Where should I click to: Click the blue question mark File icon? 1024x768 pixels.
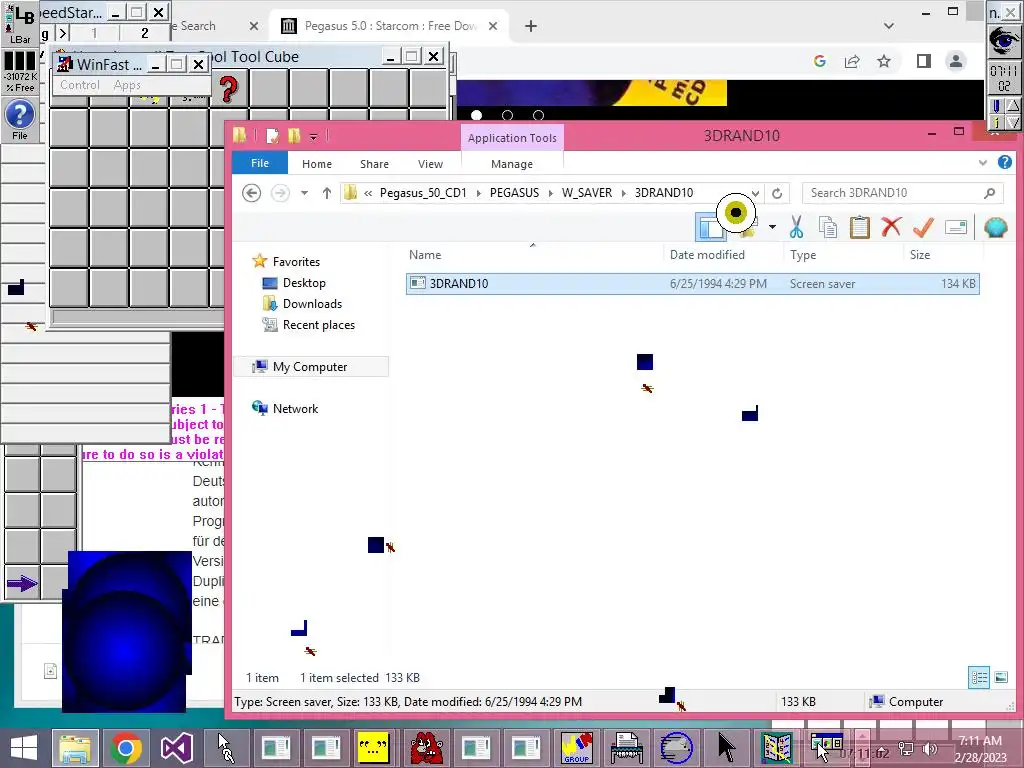pos(20,119)
